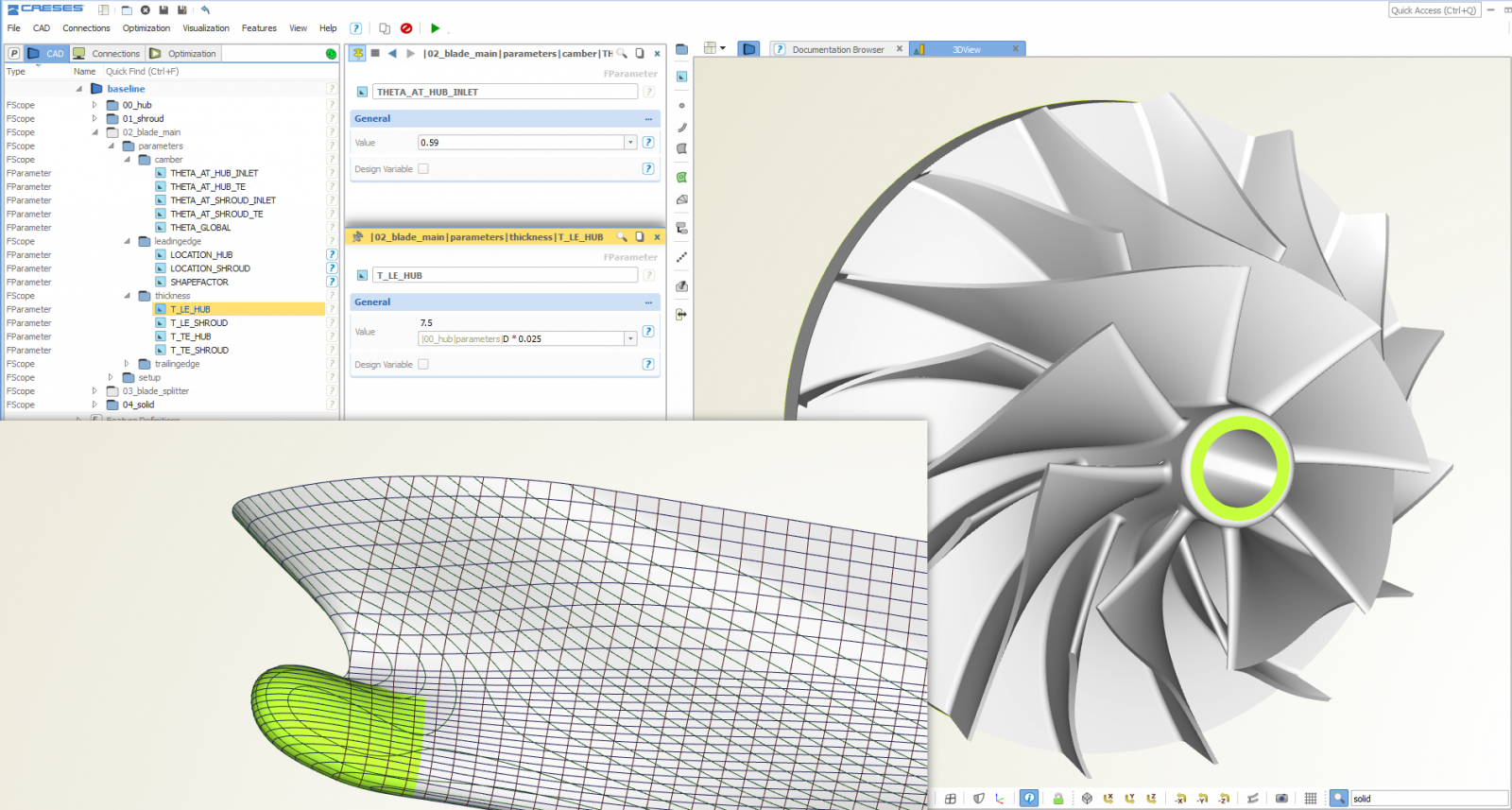Click the transformation arrows icon at toolbar bottom
This screenshot has height=810, width=1512.
[x=681, y=314]
